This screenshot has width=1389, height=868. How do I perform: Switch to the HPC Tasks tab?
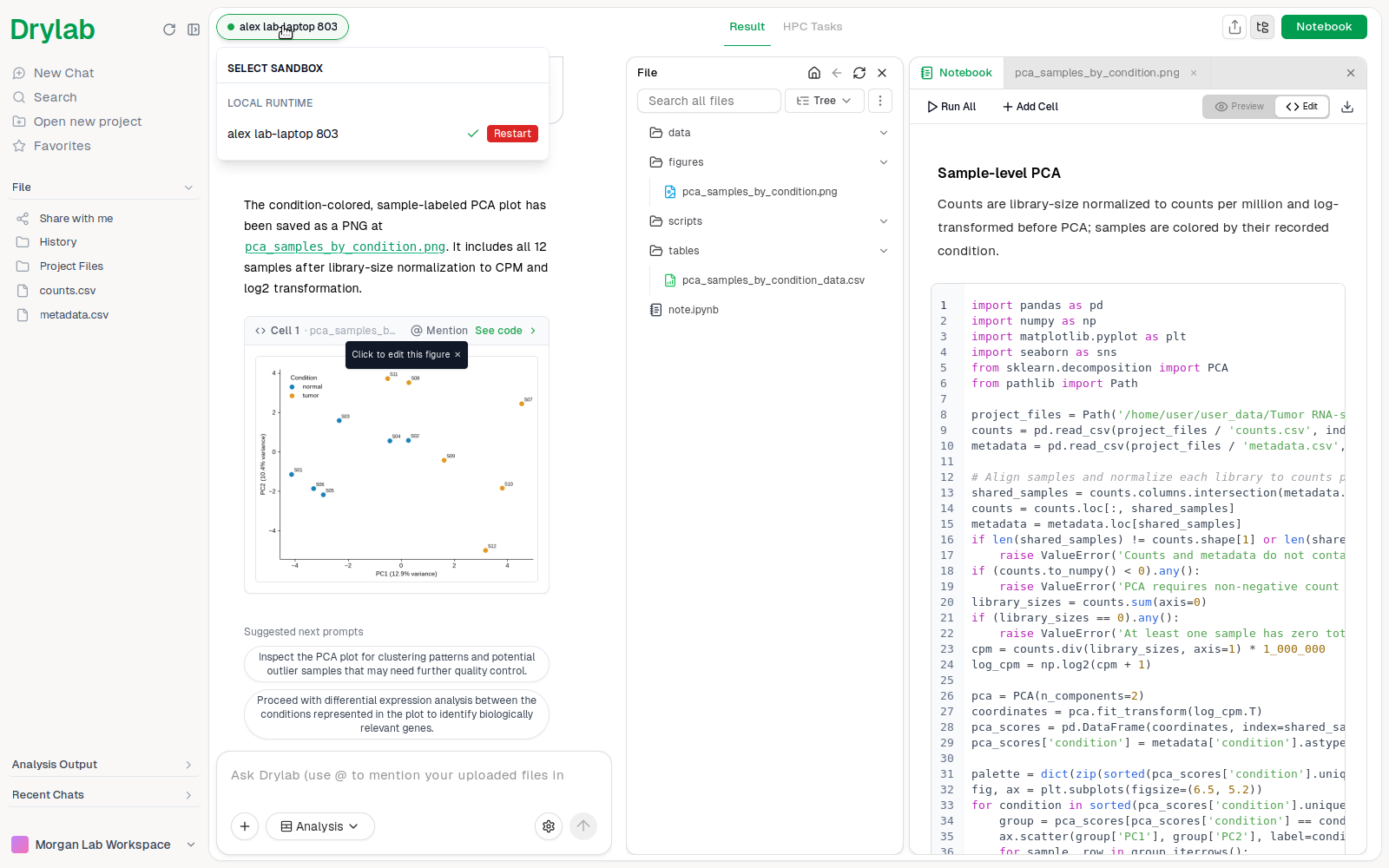(813, 27)
